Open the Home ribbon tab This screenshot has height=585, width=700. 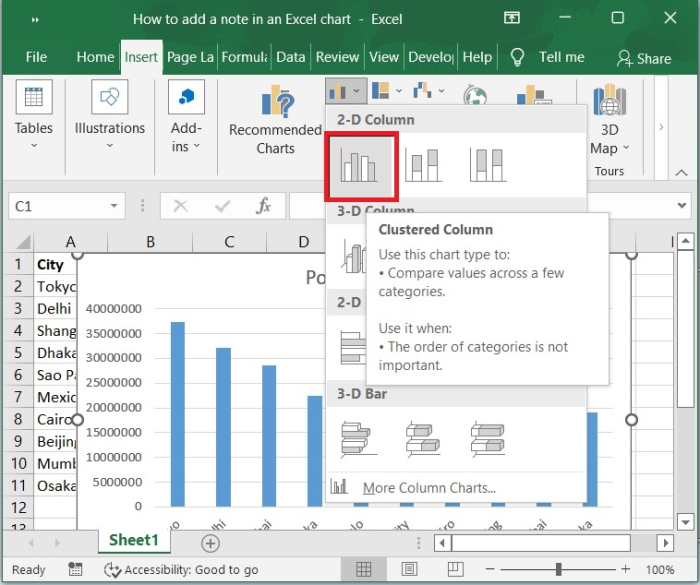click(x=95, y=57)
